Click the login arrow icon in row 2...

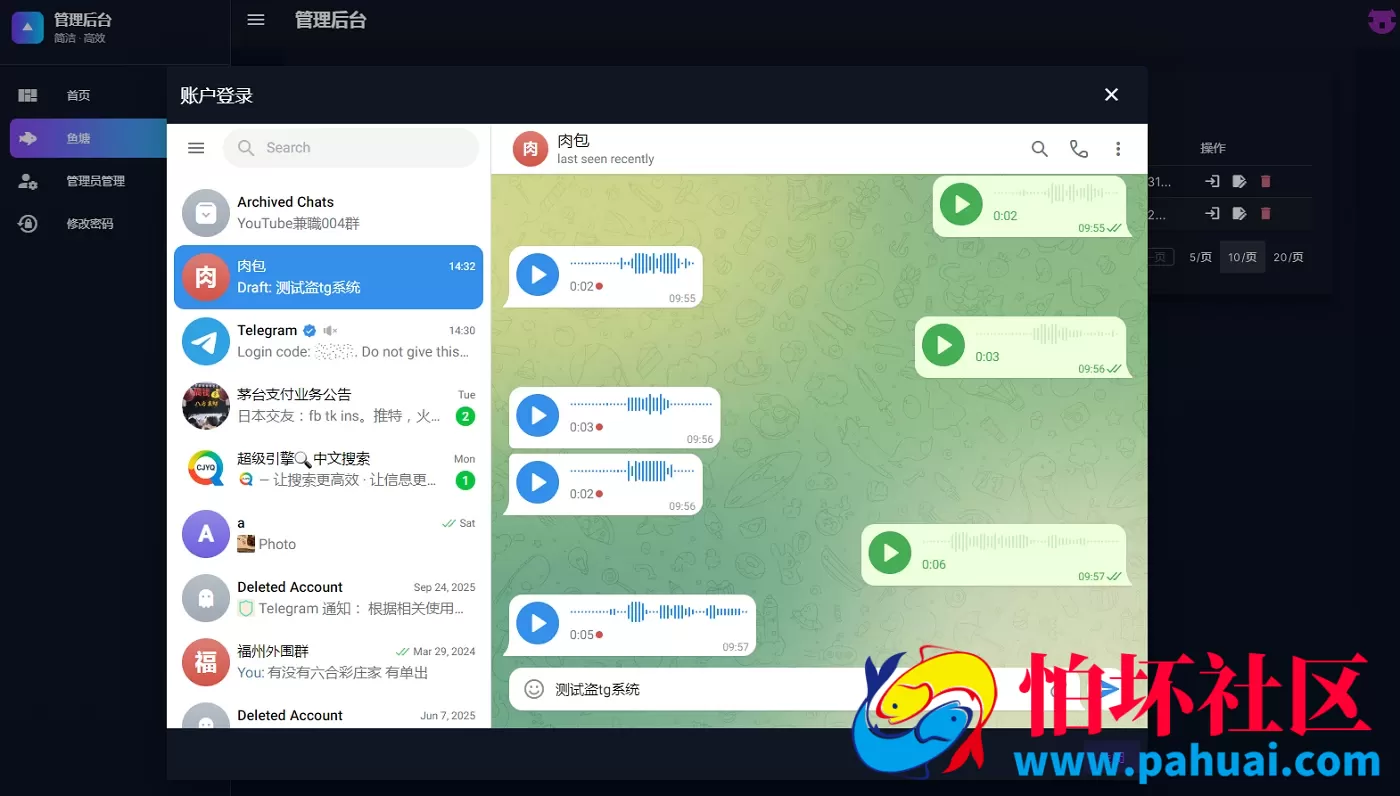pos(1212,213)
